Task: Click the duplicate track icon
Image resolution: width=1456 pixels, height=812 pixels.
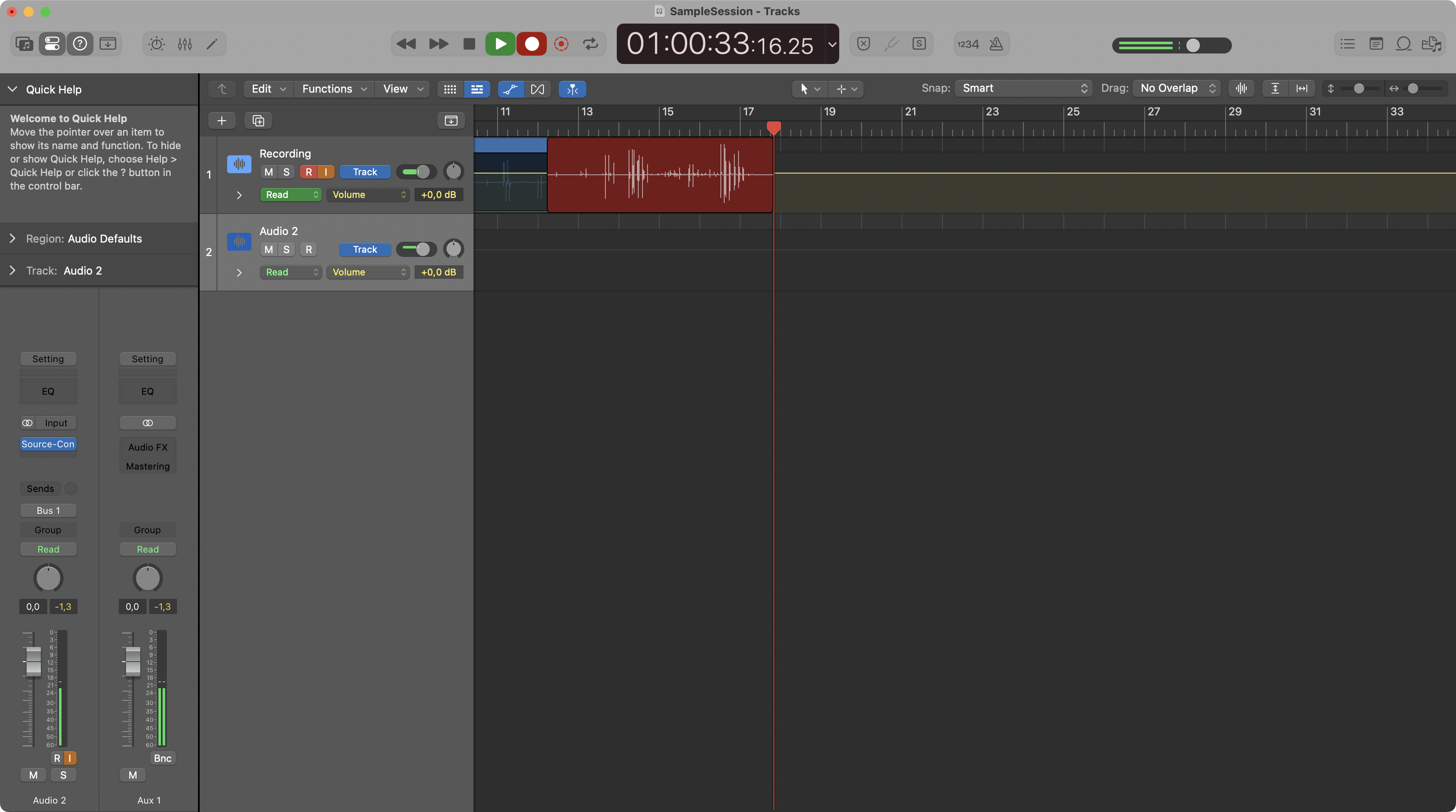Action: [258, 121]
